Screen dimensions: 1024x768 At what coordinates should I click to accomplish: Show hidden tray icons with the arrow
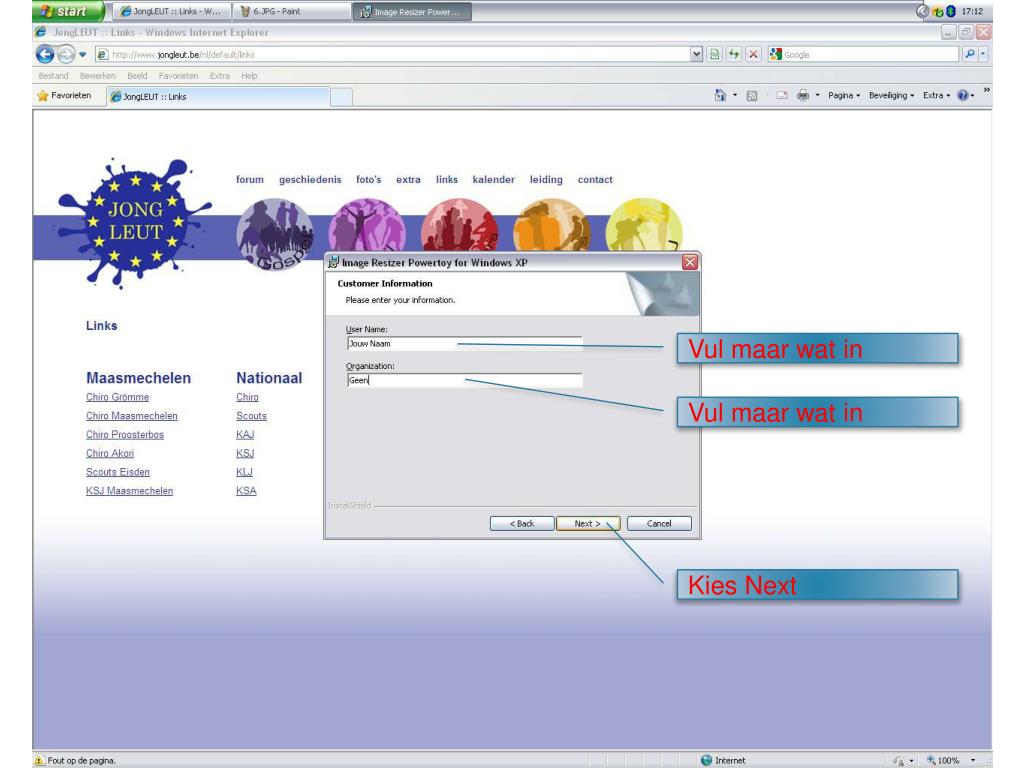pyautogui.click(x=922, y=11)
